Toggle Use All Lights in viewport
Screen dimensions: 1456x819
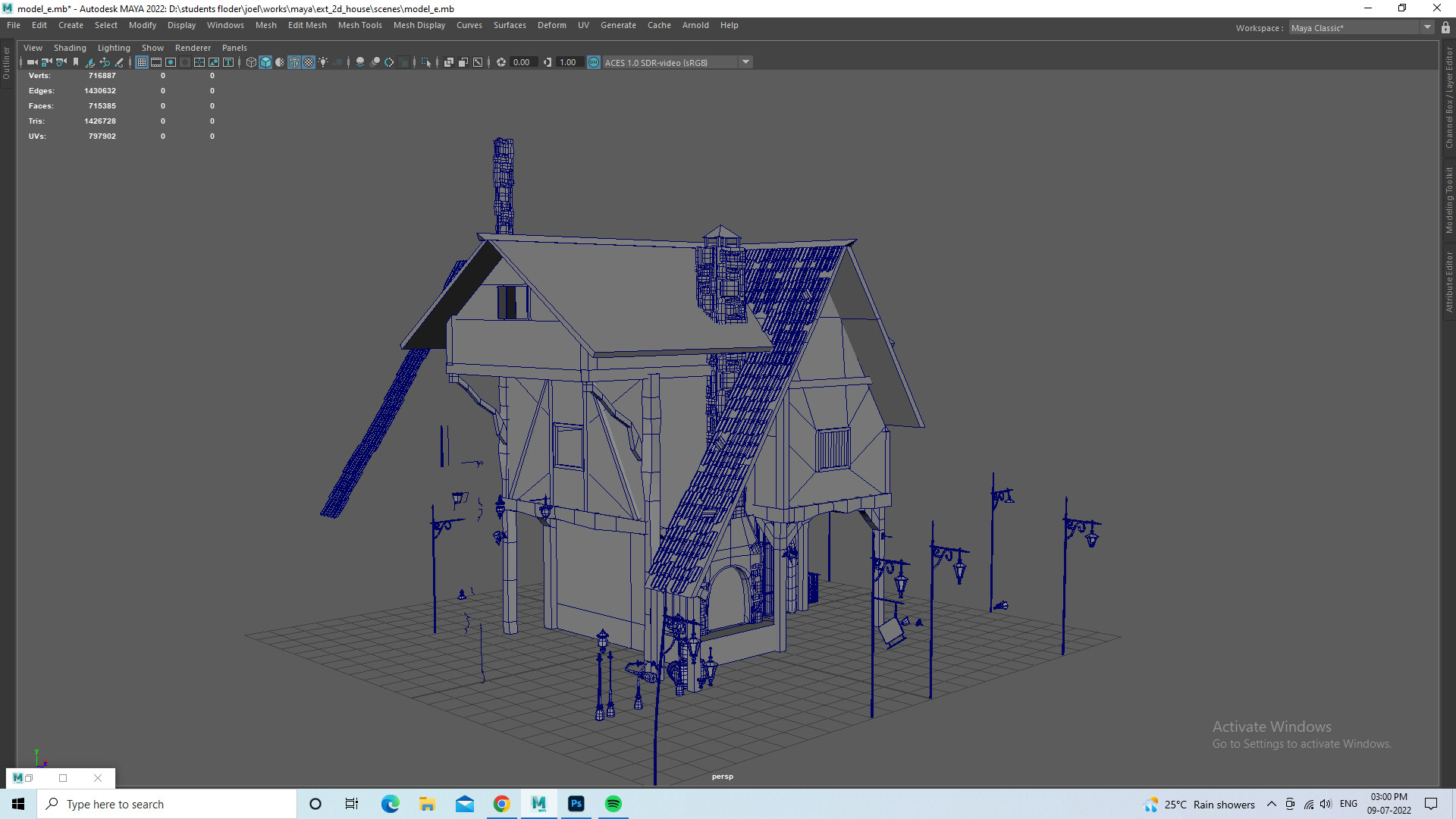(x=322, y=62)
